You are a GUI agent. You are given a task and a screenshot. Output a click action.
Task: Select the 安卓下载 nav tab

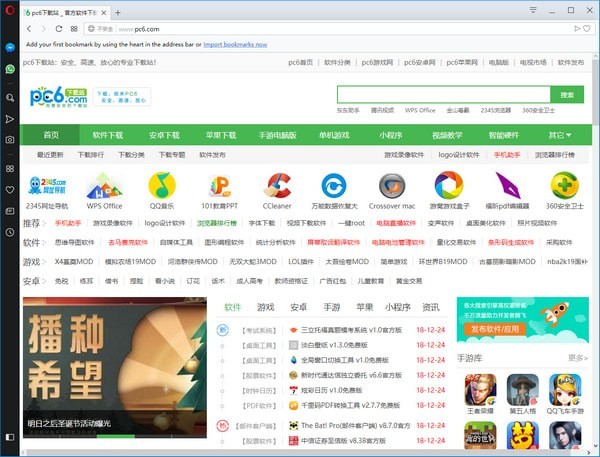tap(164, 135)
